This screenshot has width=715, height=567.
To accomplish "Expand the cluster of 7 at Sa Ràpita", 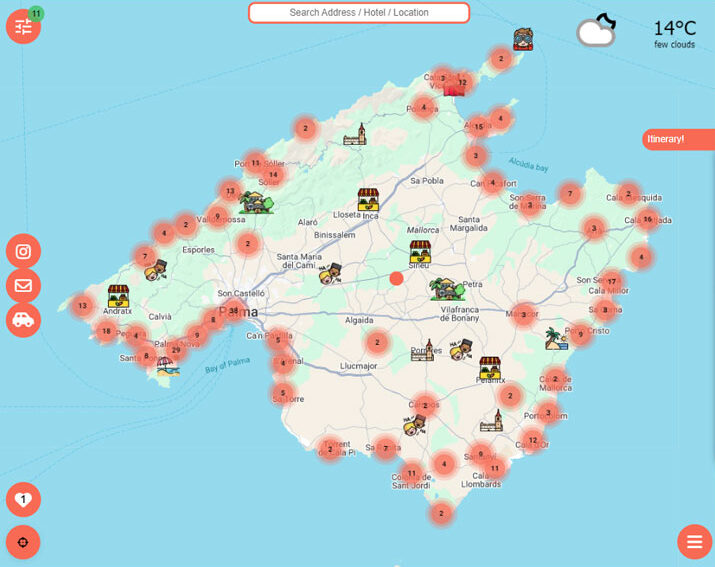I will point(385,448).
